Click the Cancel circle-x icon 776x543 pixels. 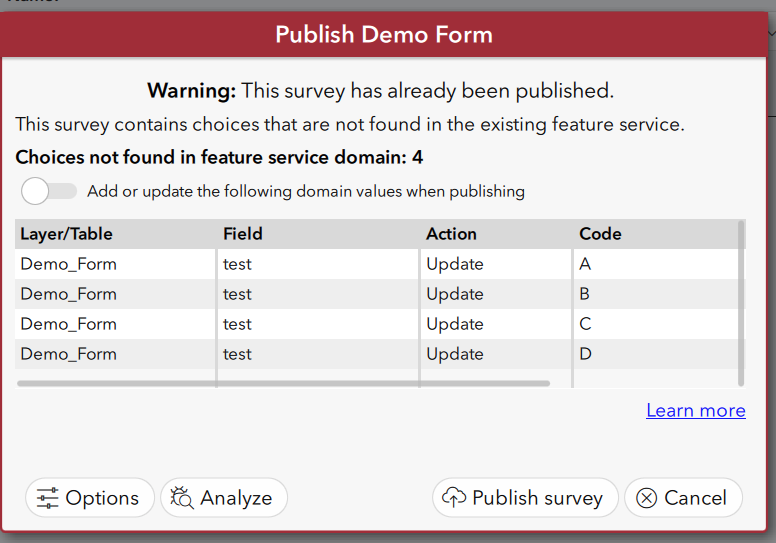pos(647,498)
